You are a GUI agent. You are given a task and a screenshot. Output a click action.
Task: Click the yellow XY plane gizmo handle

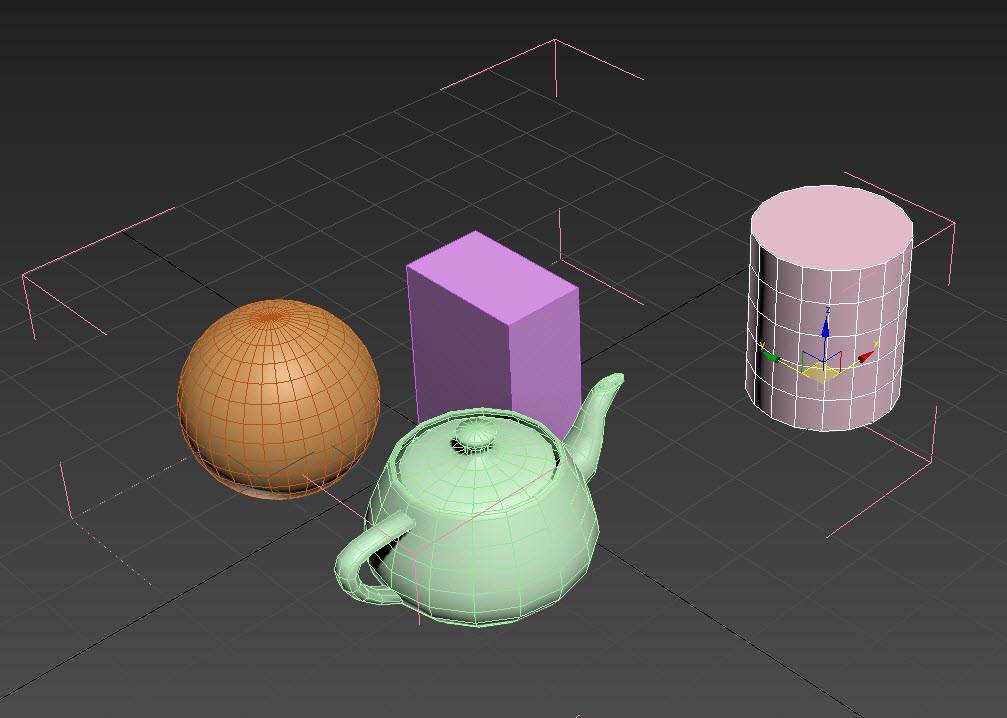tap(823, 374)
